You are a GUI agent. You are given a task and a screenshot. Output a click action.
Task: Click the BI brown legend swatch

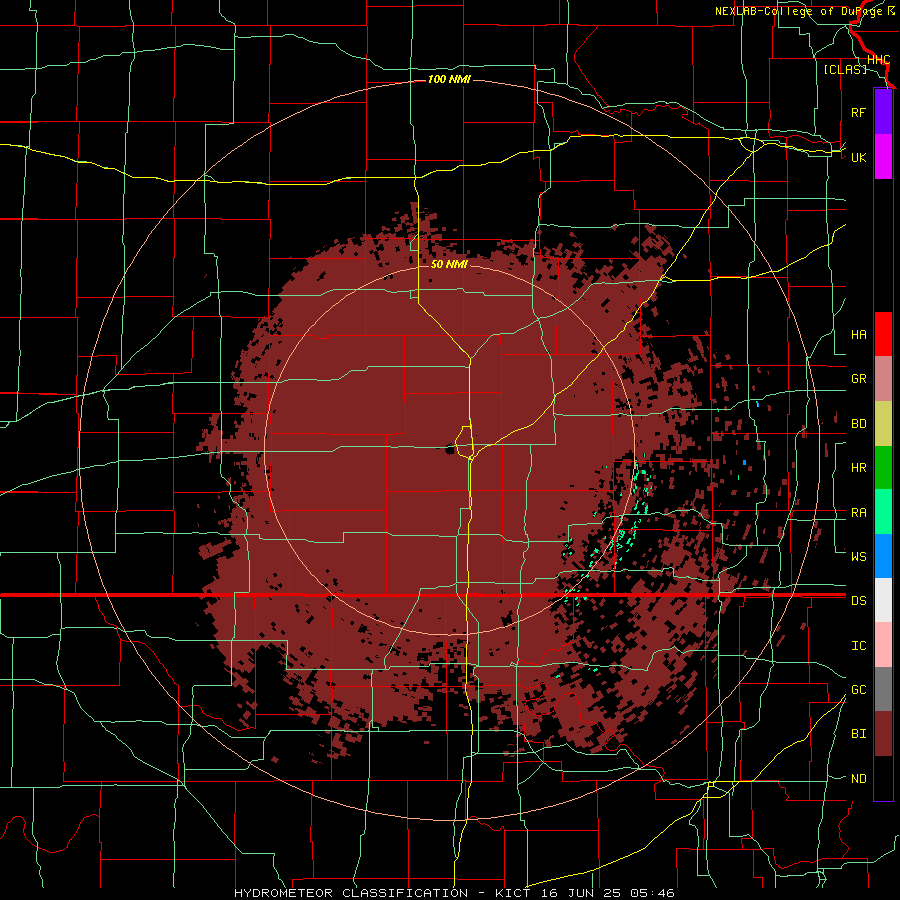(883, 734)
